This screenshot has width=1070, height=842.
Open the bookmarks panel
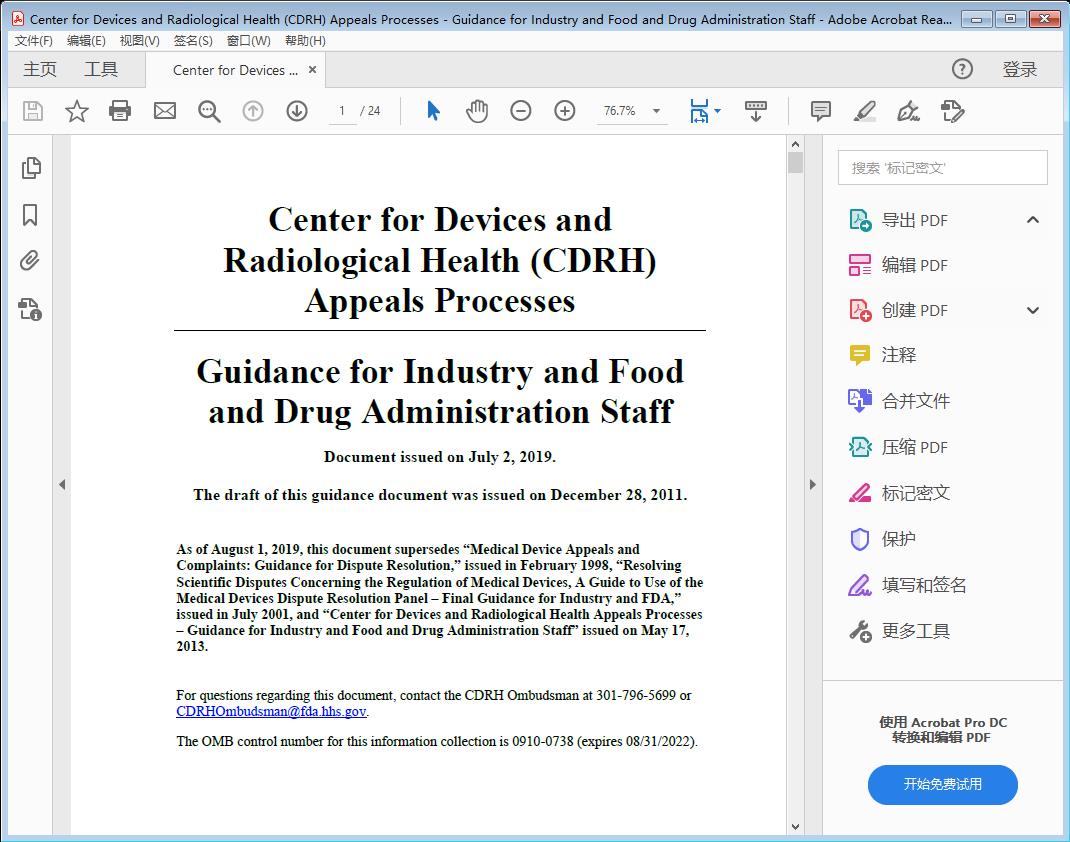(x=30, y=215)
